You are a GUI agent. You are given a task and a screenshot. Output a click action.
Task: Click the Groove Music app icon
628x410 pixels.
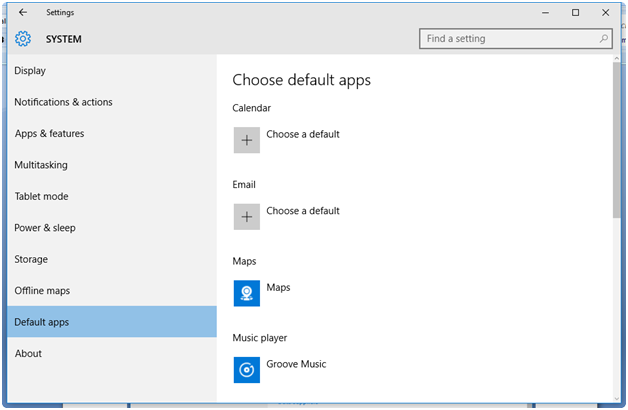[x=247, y=369]
